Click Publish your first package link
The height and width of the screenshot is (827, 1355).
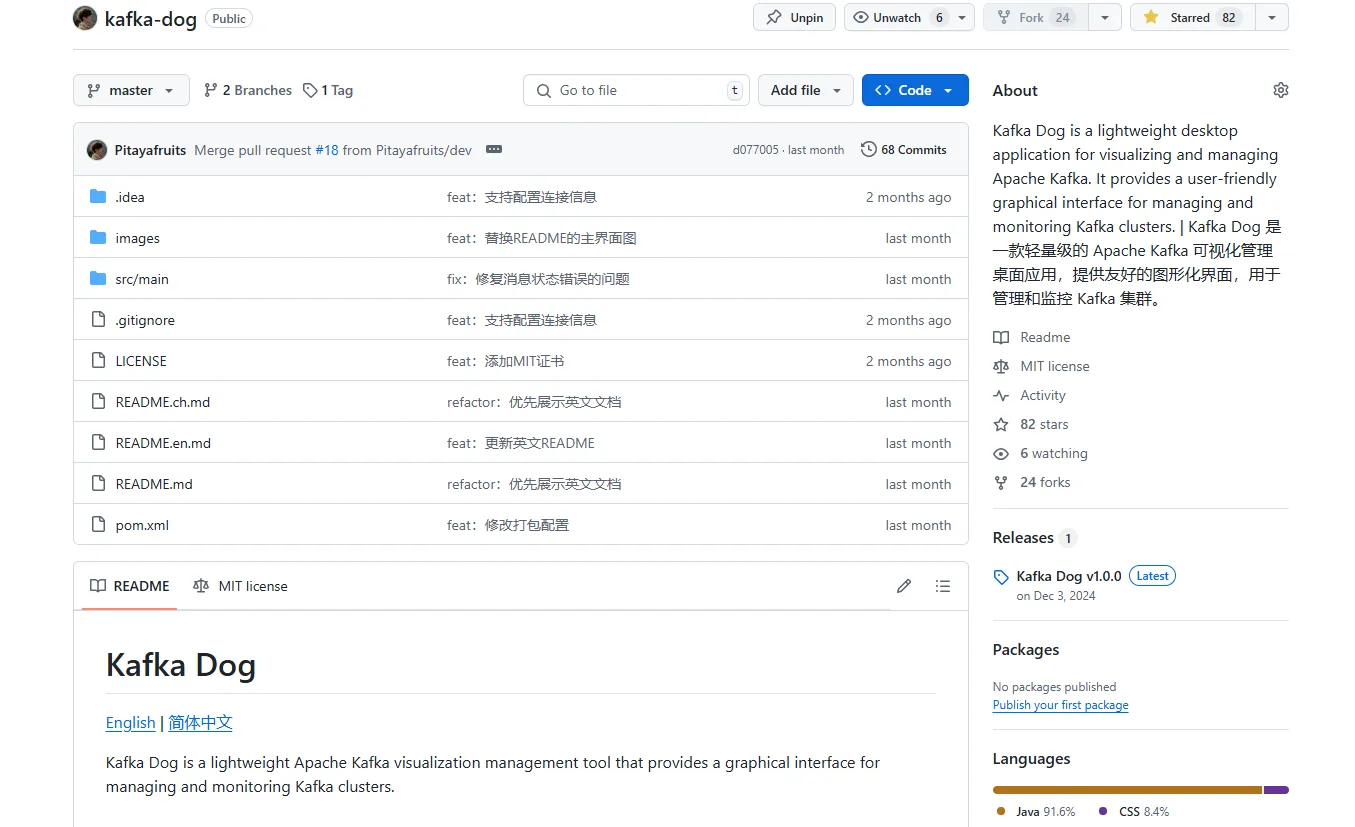(x=1060, y=705)
